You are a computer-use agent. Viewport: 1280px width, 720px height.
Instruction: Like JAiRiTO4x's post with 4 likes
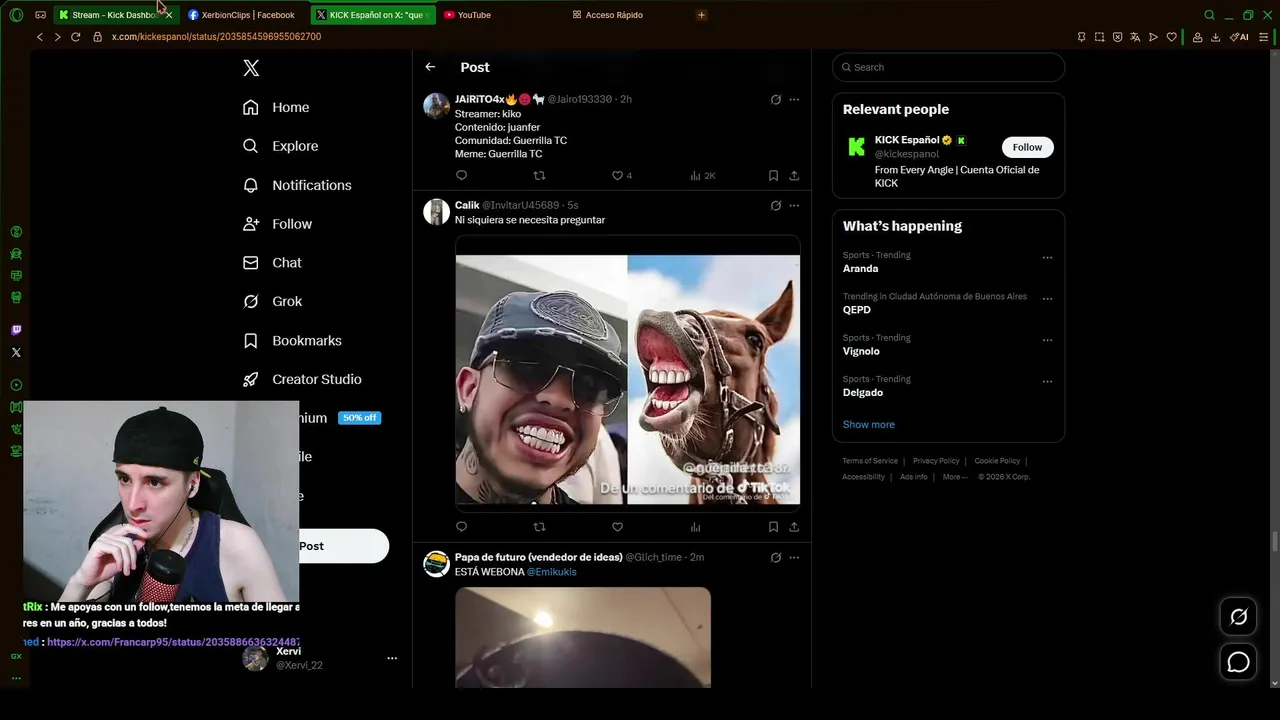pyautogui.click(x=621, y=175)
